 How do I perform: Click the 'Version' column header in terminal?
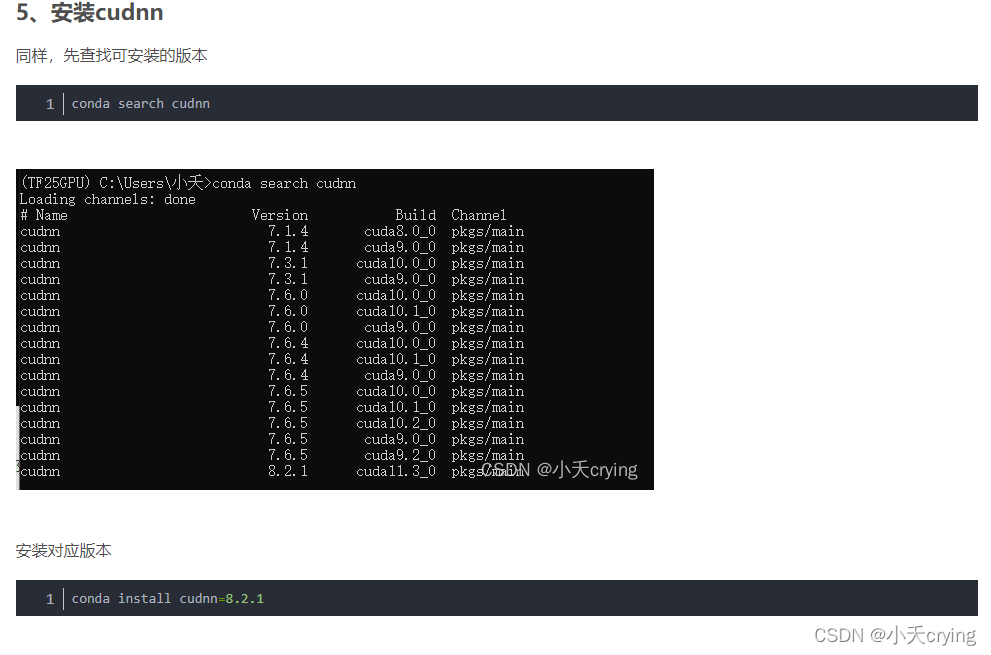[279, 216]
